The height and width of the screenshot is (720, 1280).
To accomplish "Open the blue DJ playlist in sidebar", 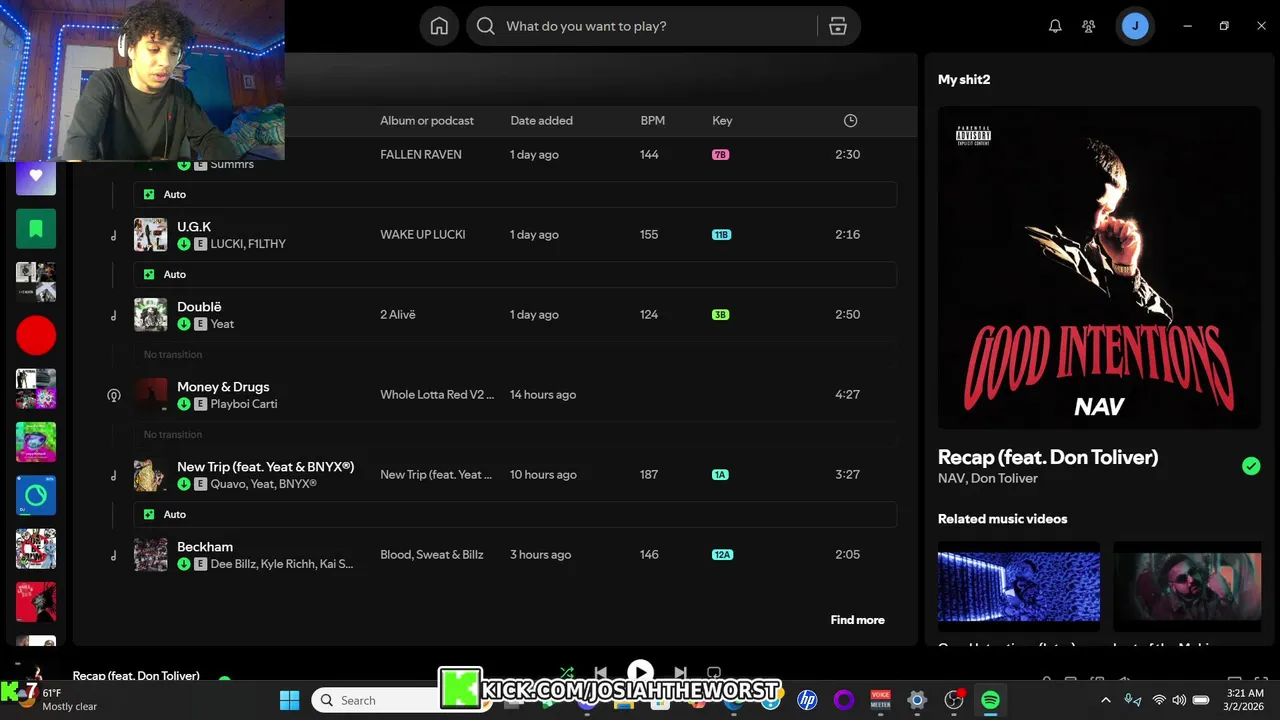I will [36, 495].
